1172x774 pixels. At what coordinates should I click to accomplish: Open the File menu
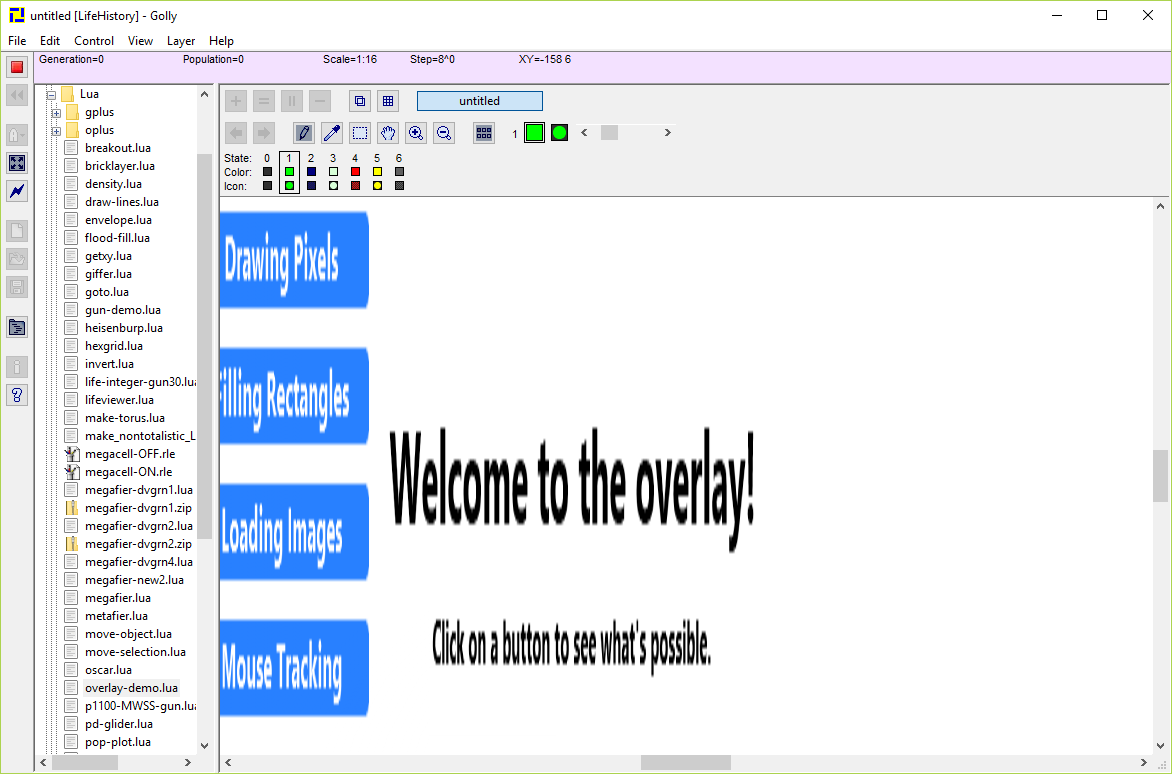point(16,41)
